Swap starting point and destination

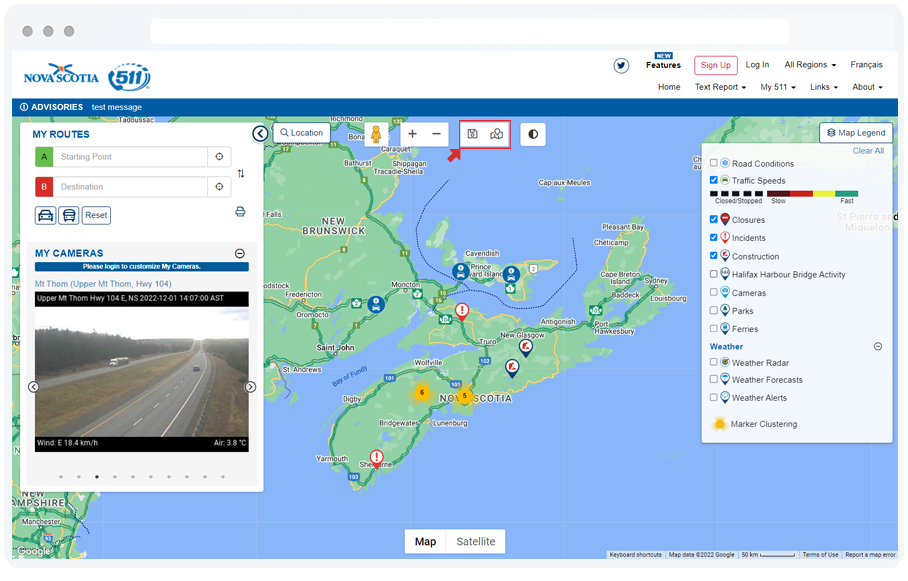point(240,173)
